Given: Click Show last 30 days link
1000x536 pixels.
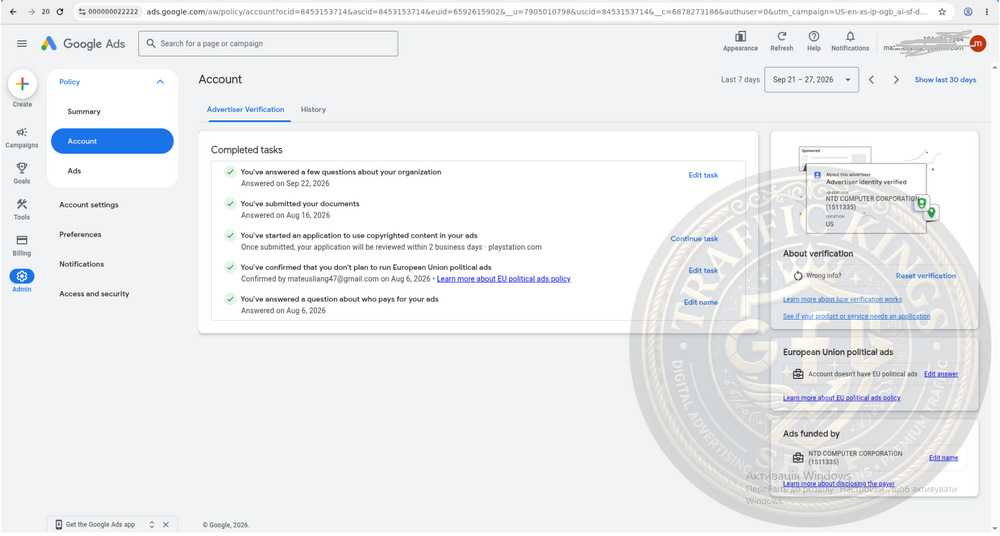Looking at the screenshot, I should 945,80.
